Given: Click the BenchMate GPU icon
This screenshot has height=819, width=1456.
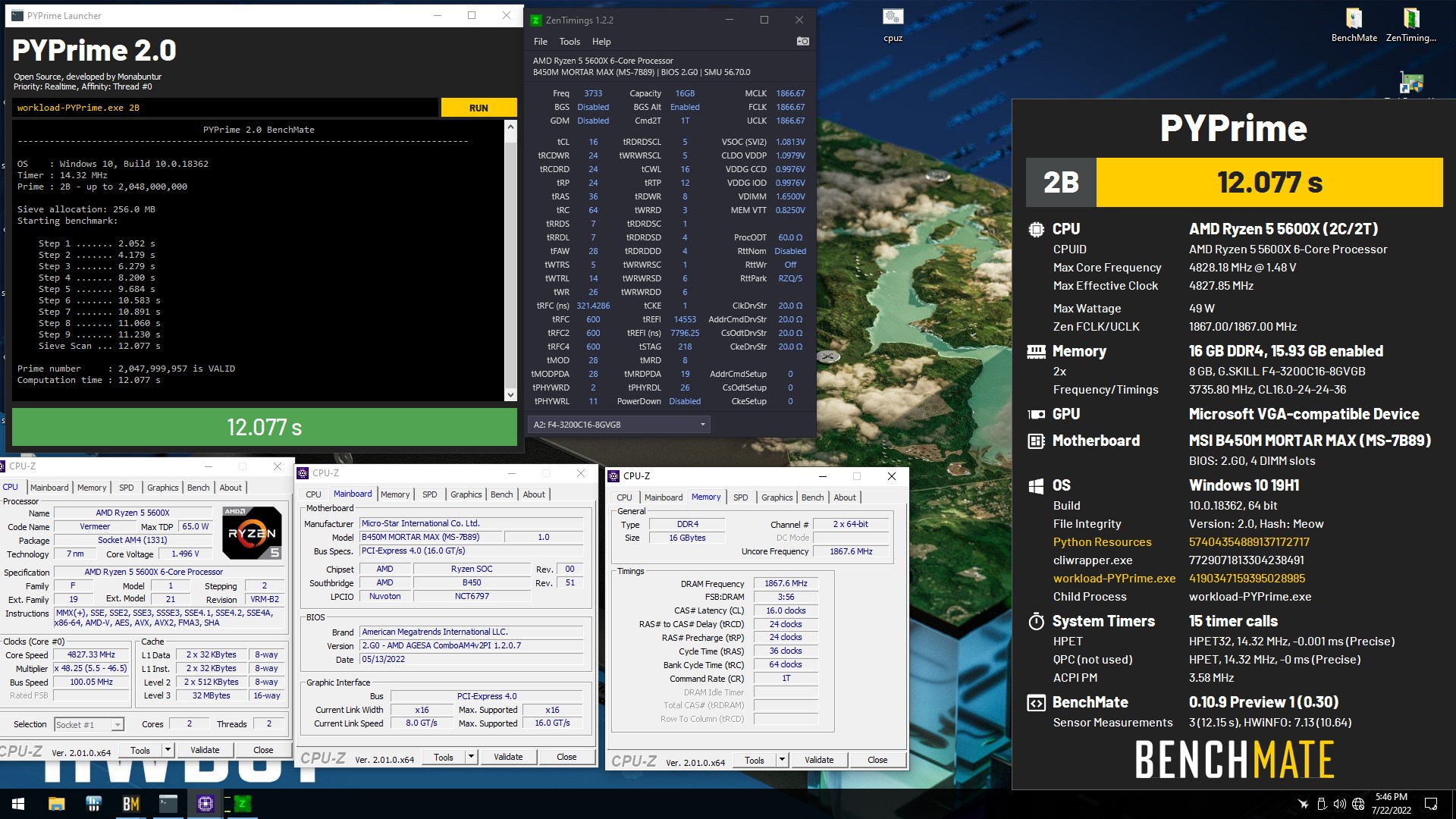Looking at the screenshot, I should [x=1036, y=414].
